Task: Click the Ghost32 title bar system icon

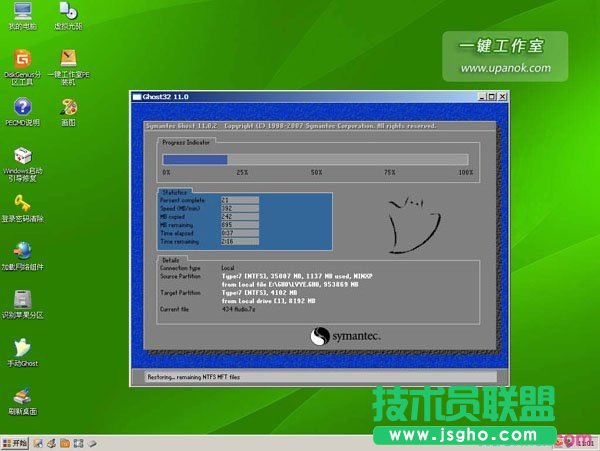Action: (137, 97)
